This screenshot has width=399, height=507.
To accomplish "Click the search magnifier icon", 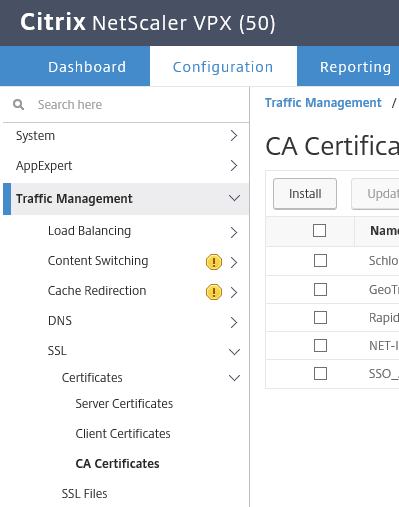I will click(18, 105).
